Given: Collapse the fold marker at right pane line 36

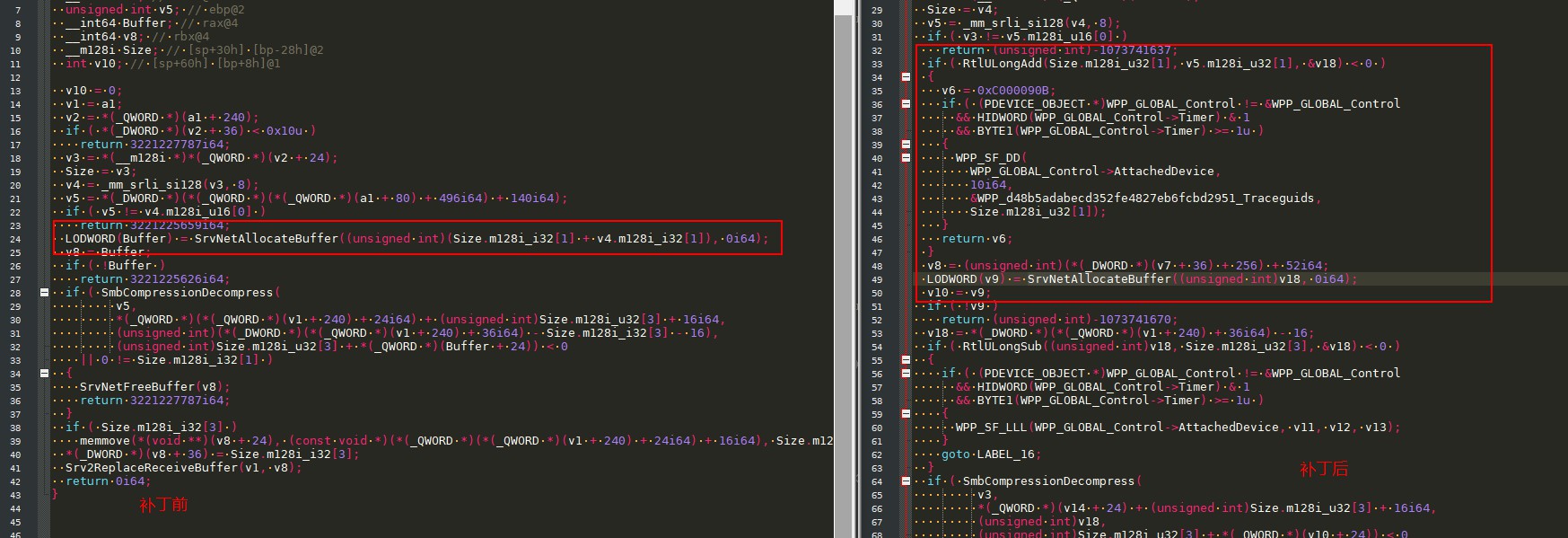Looking at the screenshot, I should click(906, 103).
